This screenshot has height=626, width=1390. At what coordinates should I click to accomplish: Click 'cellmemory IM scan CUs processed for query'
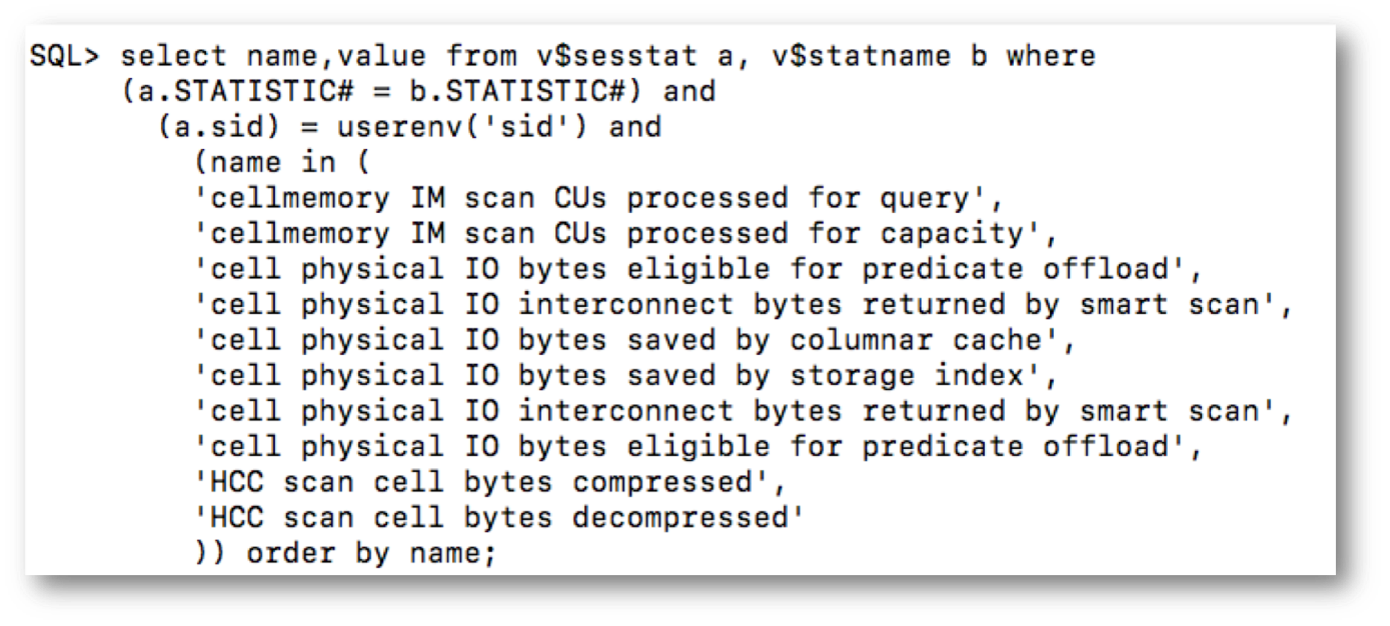click(599, 198)
